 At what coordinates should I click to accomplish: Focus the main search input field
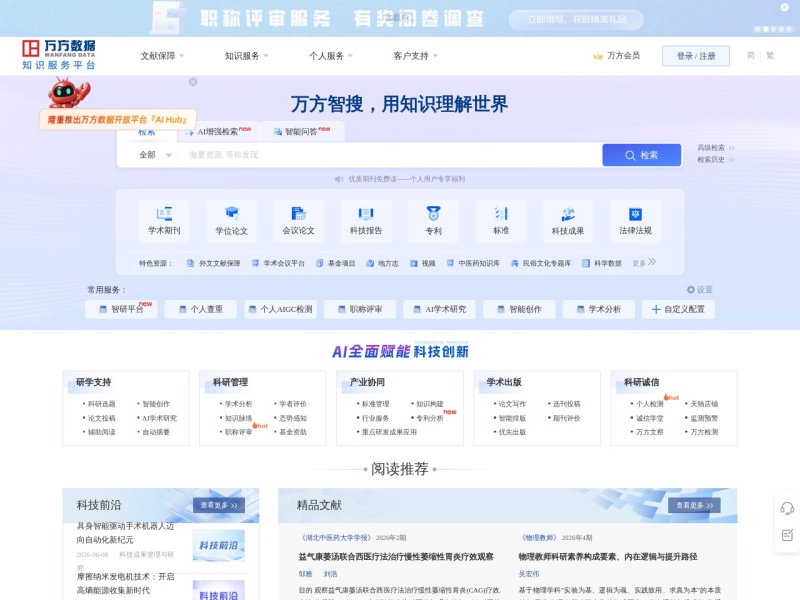390,155
